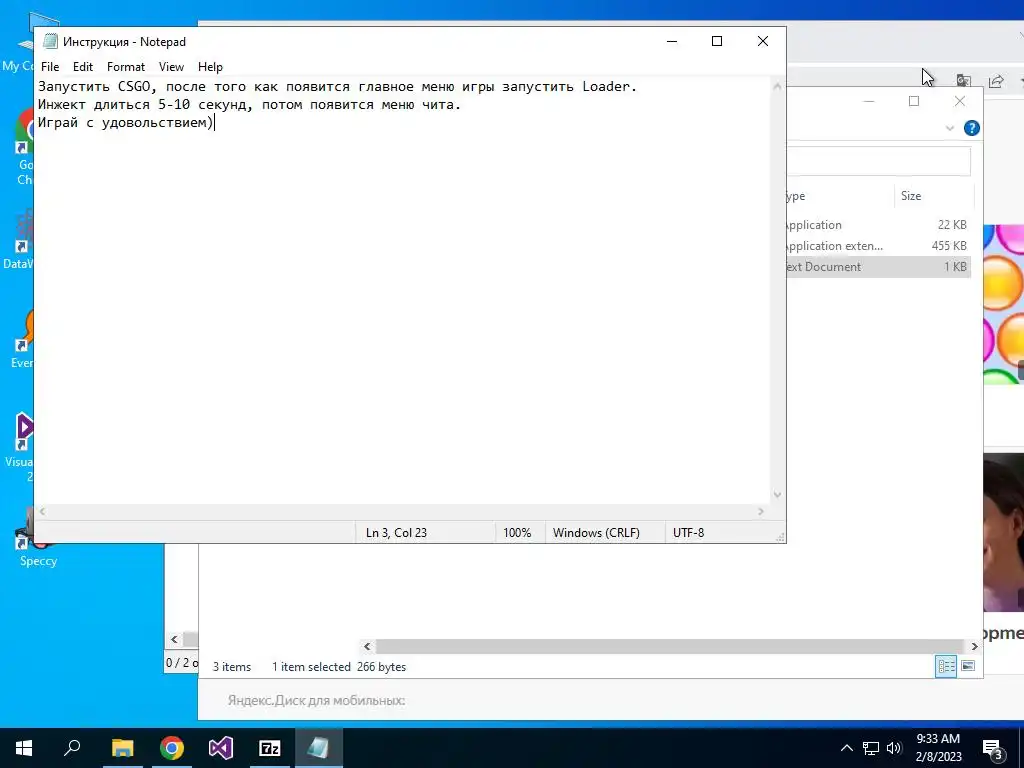Select the 1 KB Text Document row
1024x768 pixels.
pos(878,266)
